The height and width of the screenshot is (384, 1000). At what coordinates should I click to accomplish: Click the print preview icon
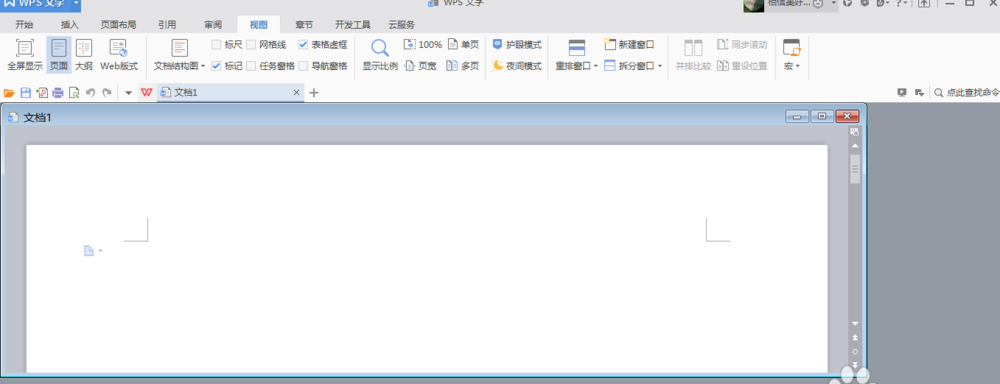(x=74, y=92)
